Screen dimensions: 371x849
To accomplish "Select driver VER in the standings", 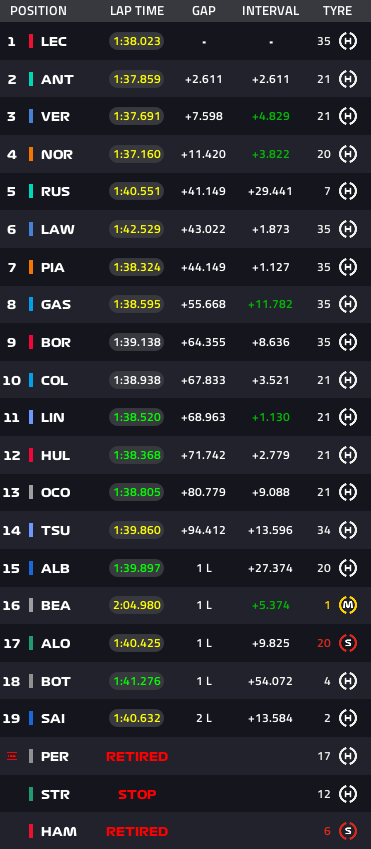I will tap(55, 116).
